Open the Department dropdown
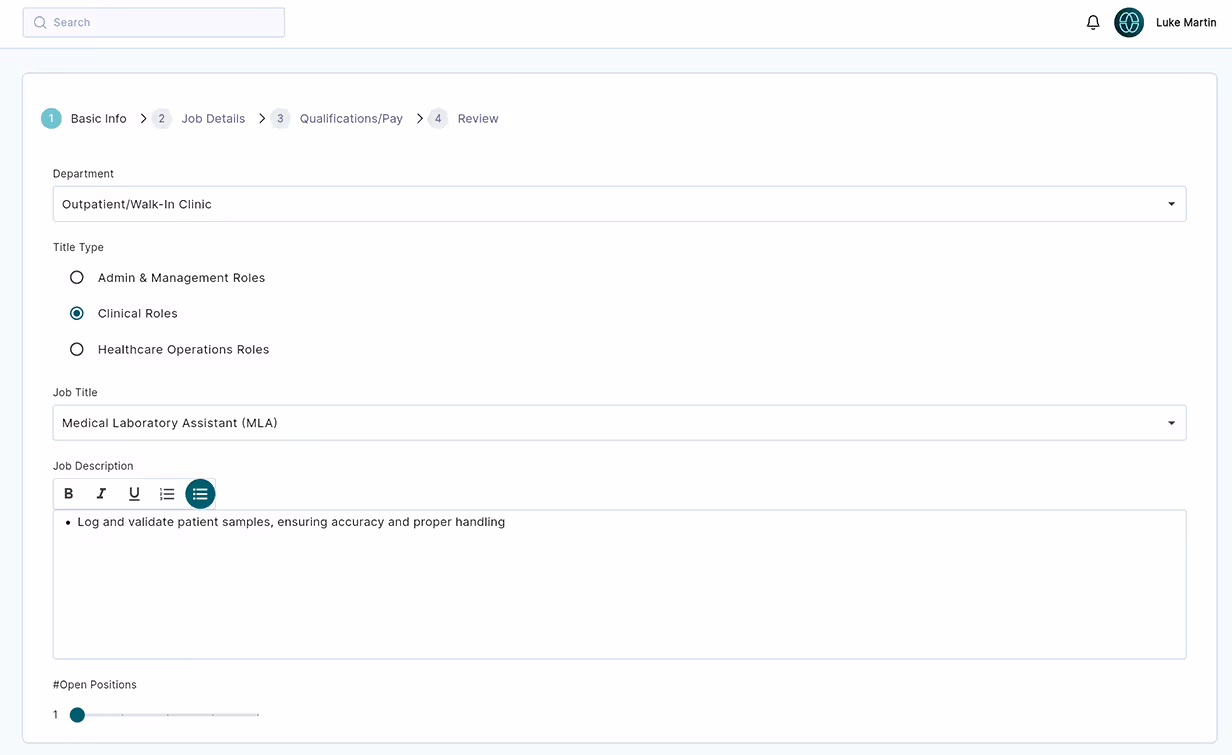This screenshot has height=755, width=1232. (619, 203)
